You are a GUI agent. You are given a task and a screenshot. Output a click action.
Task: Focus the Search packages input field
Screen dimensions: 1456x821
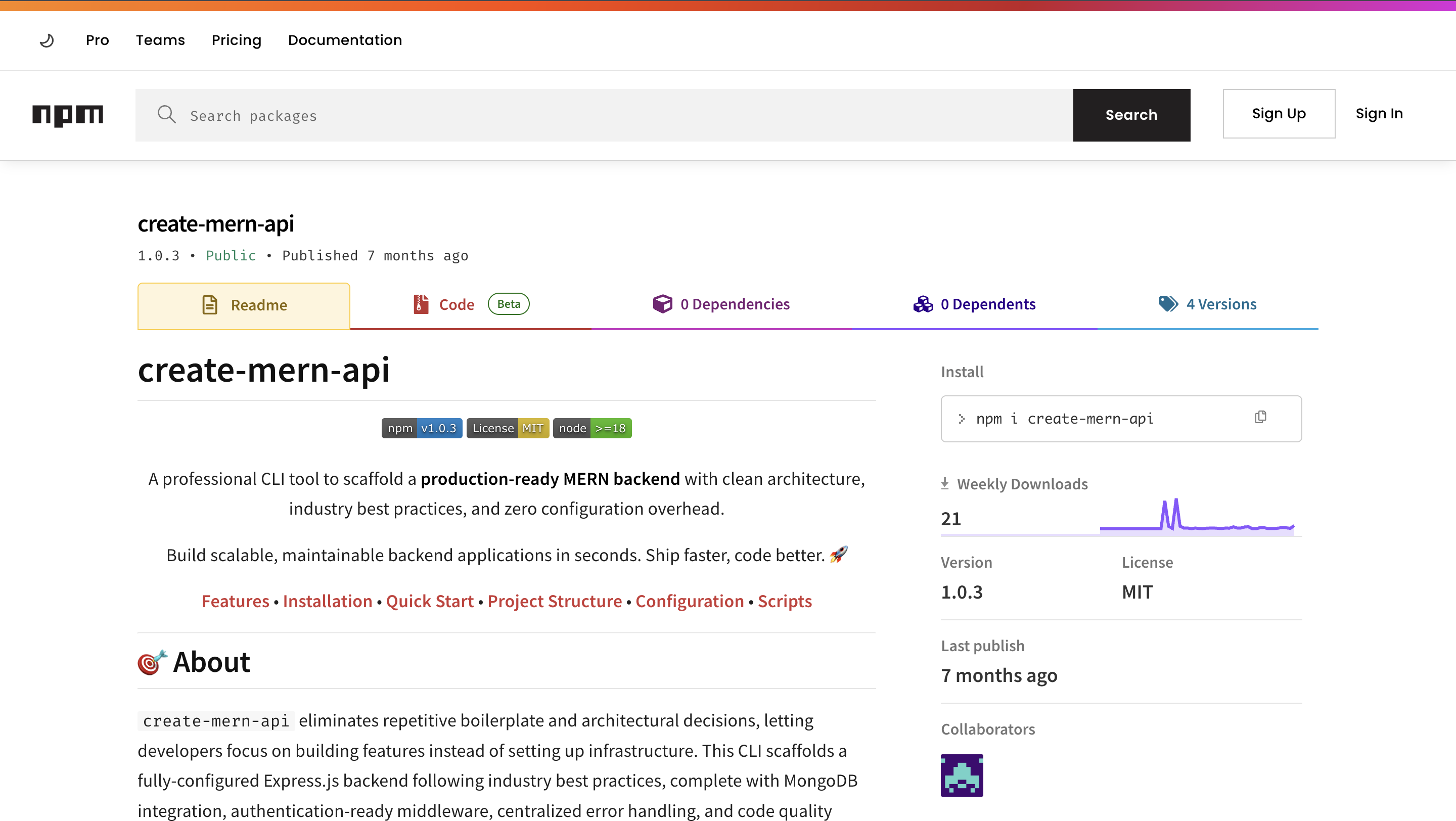pos(604,115)
